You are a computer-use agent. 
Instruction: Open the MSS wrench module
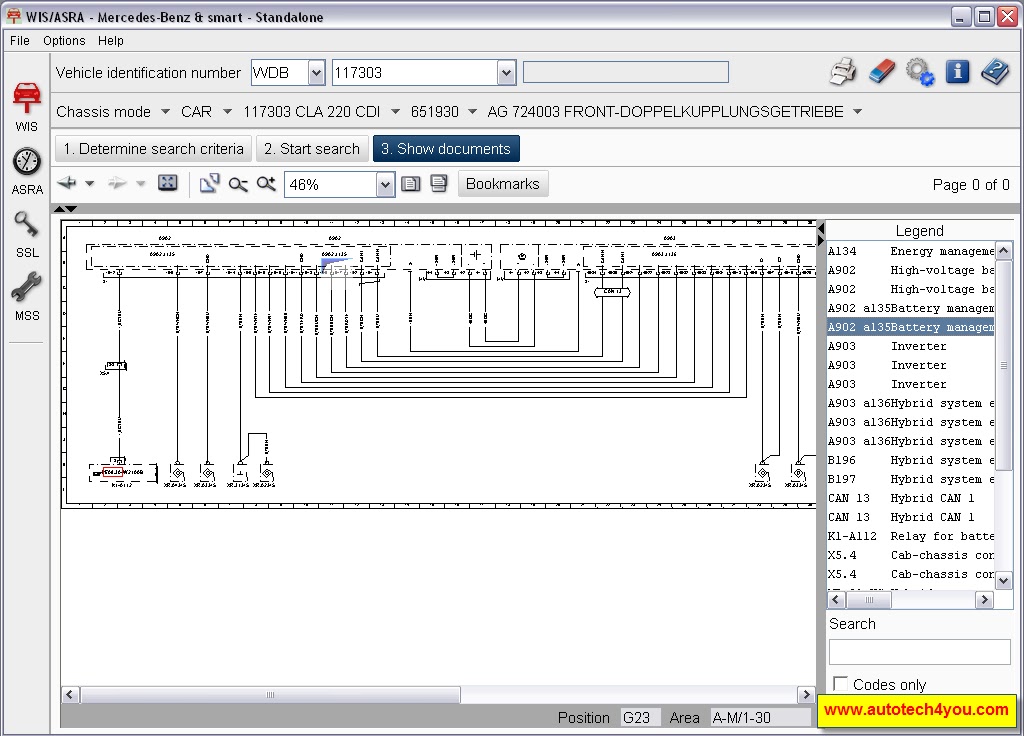tap(26, 297)
